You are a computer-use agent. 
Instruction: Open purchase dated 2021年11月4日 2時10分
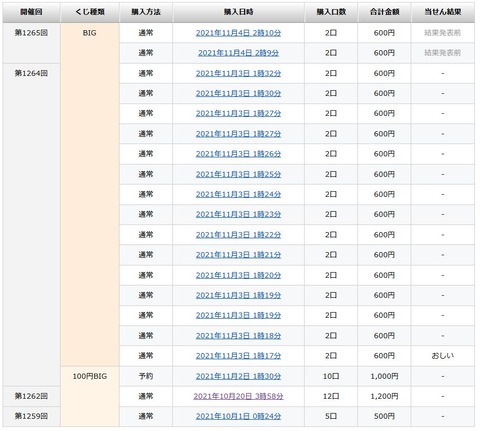click(x=238, y=33)
